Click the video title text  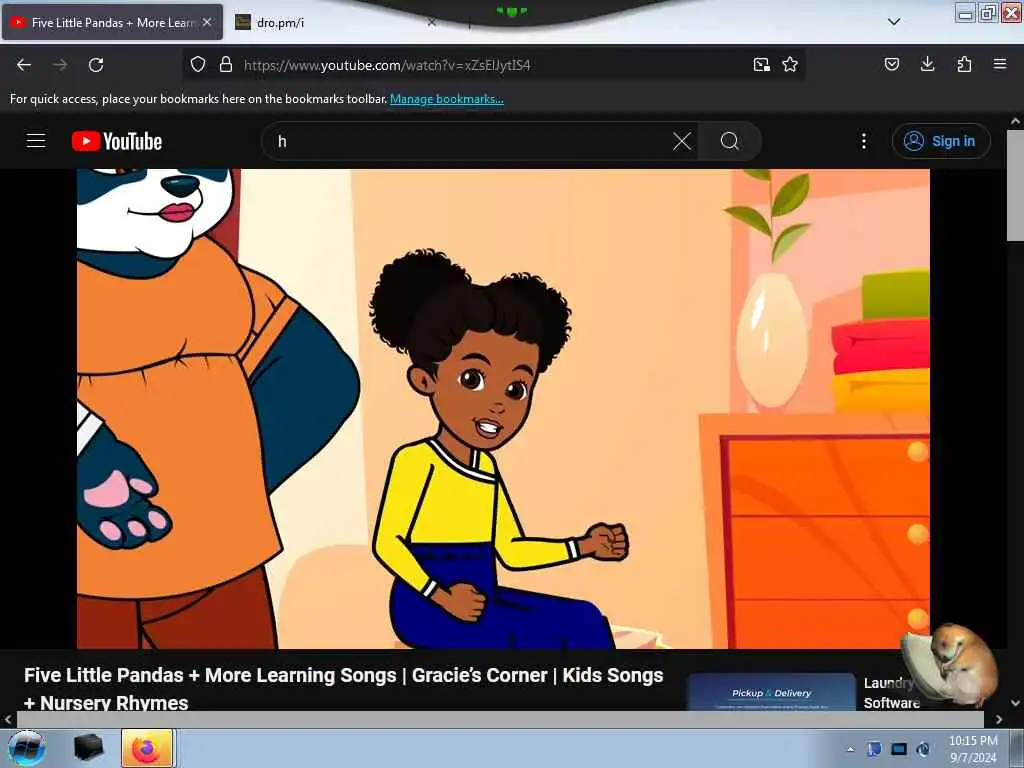[344, 688]
